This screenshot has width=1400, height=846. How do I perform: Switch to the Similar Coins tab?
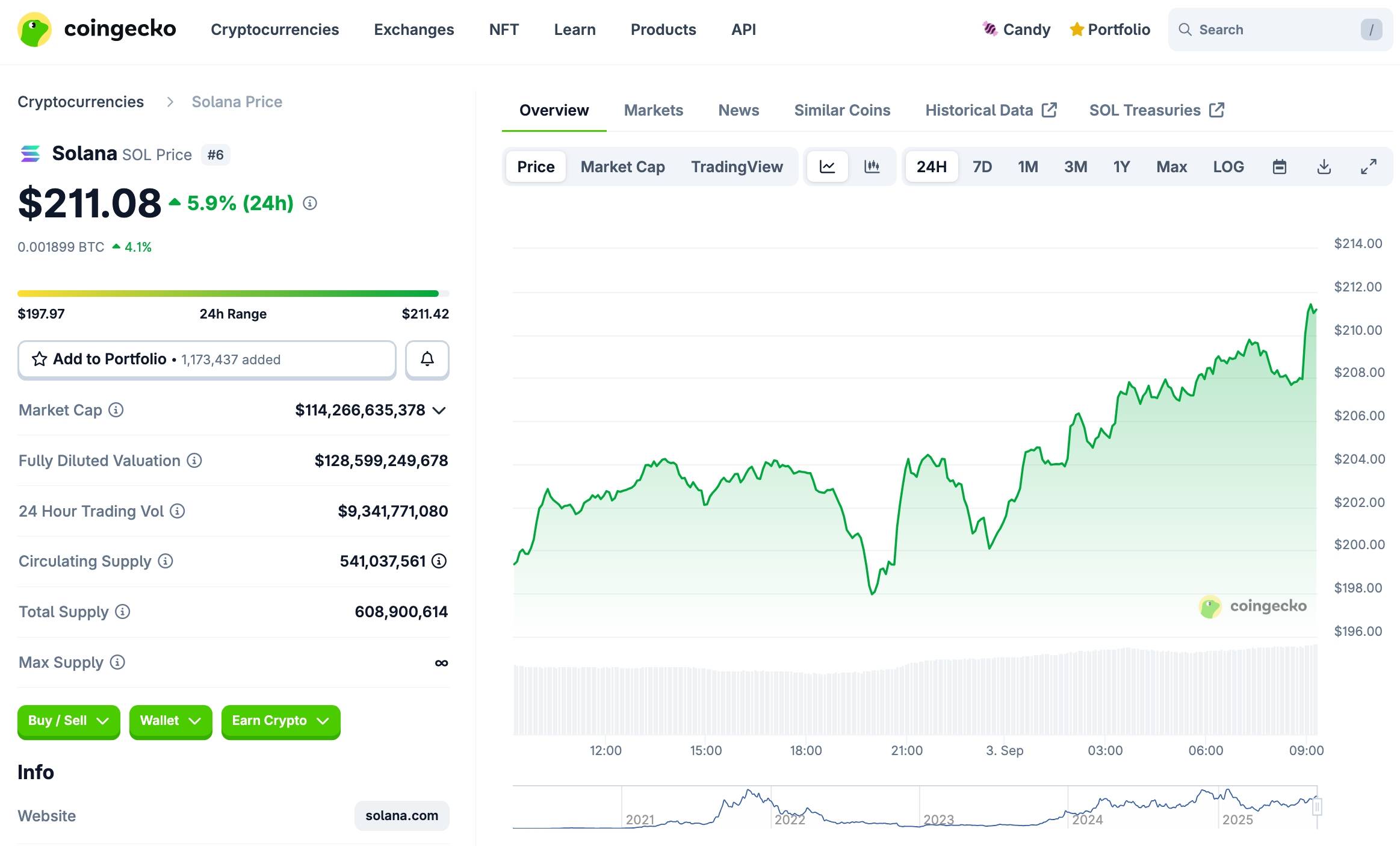tap(842, 110)
